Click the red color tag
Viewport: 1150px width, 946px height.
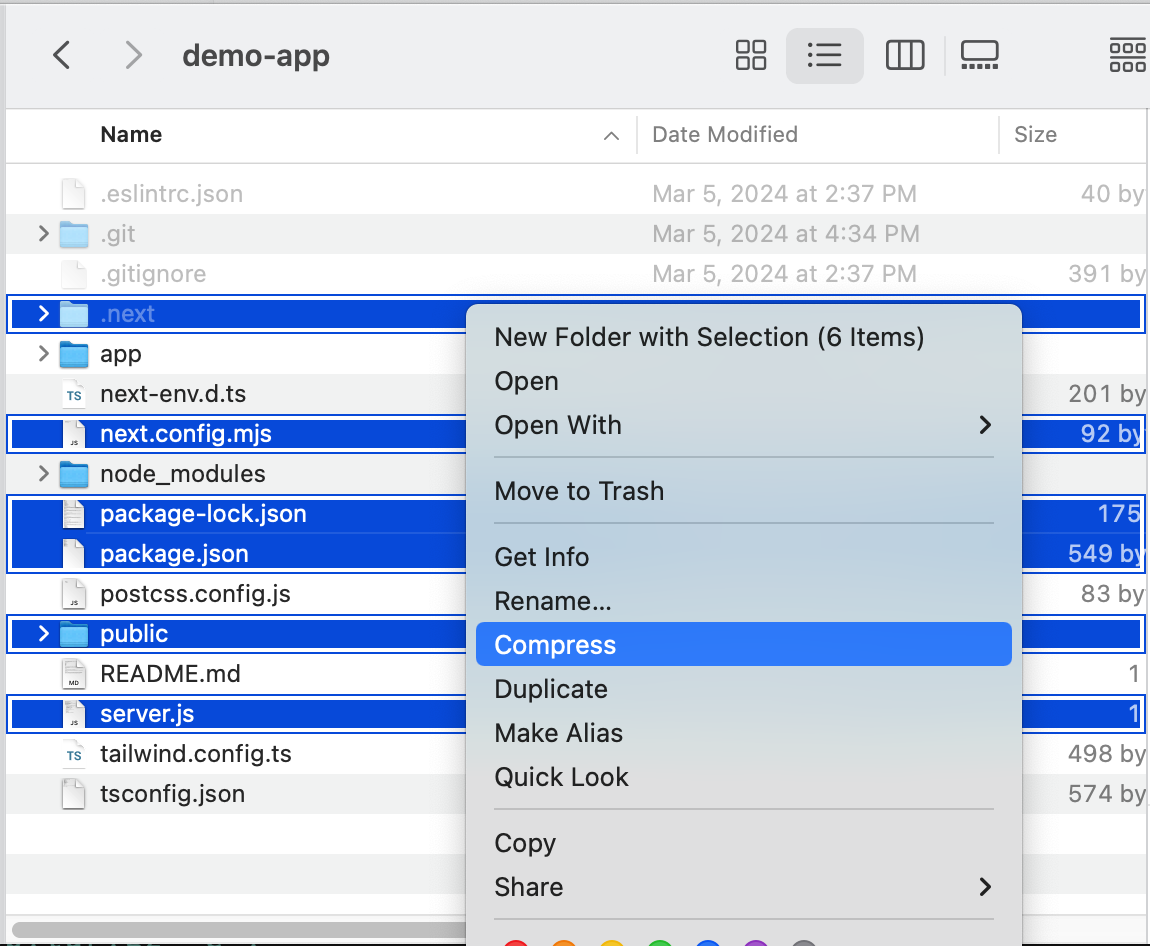tap(516, 943)
